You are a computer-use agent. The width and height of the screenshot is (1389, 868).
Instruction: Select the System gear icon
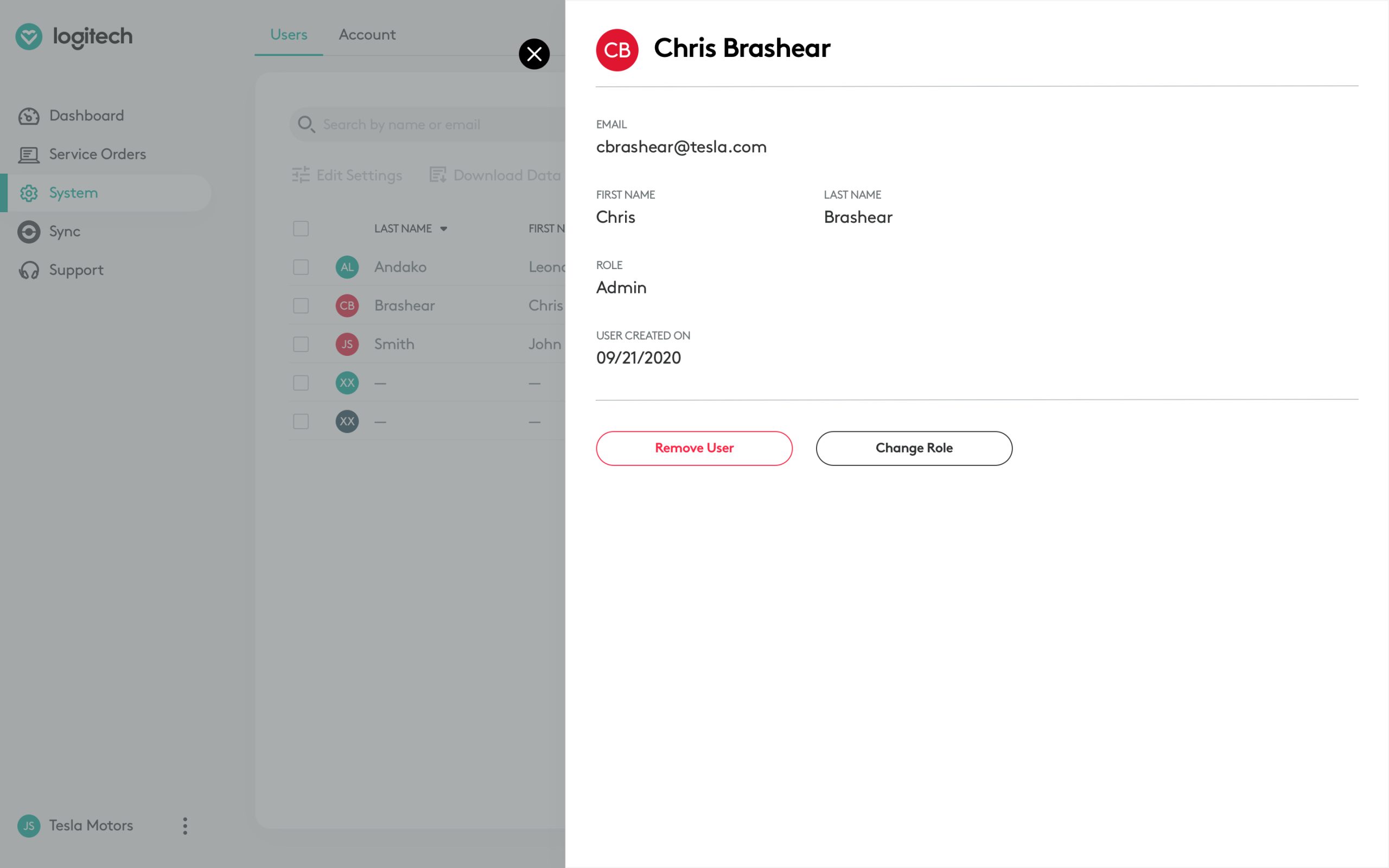pyautogui.click(x=29, y=194)
